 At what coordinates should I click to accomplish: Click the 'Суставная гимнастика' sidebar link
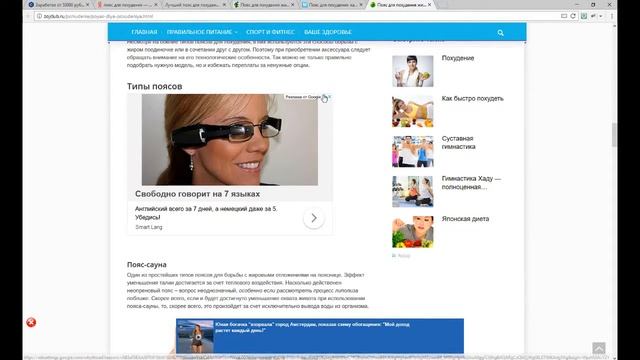458,142
